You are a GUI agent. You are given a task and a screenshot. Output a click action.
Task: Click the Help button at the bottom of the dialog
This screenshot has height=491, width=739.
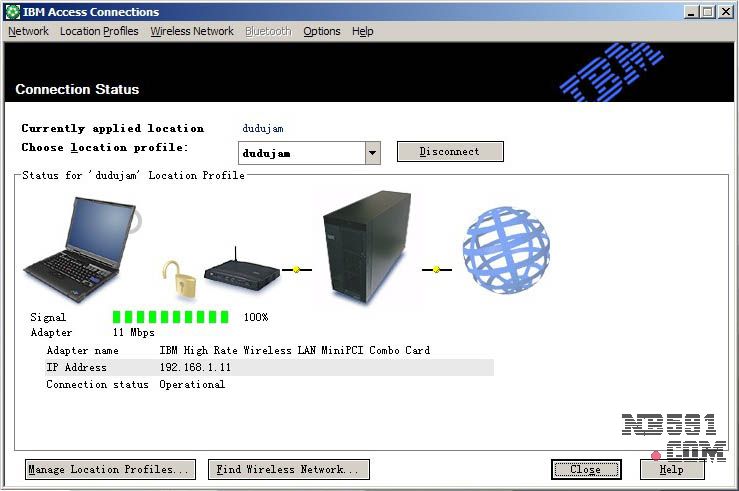pyautogui.click(x=672, y=469)
